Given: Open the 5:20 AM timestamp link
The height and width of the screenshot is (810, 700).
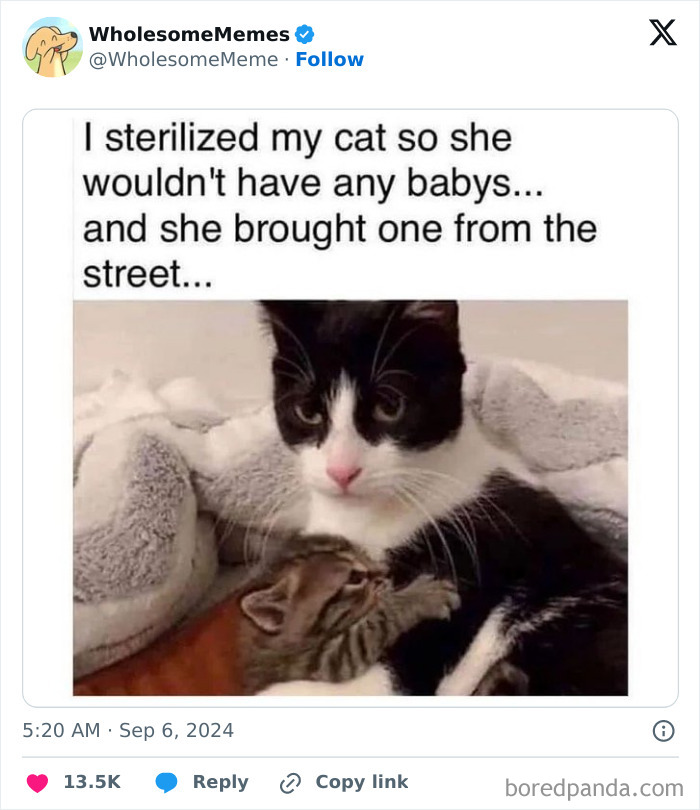Looking at the screenshot, I should pos(61,730).
